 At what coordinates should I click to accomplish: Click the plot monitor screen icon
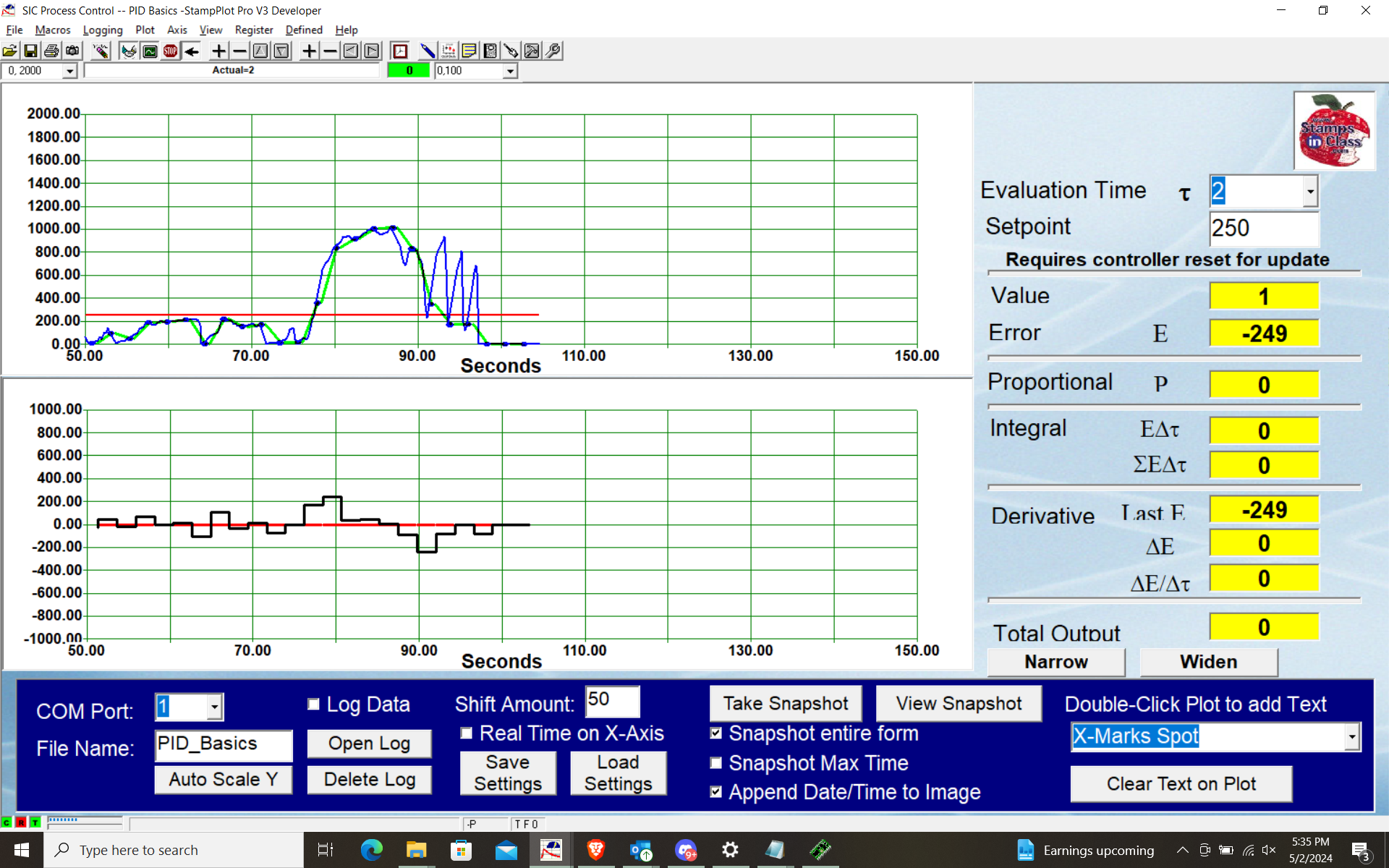150,51
